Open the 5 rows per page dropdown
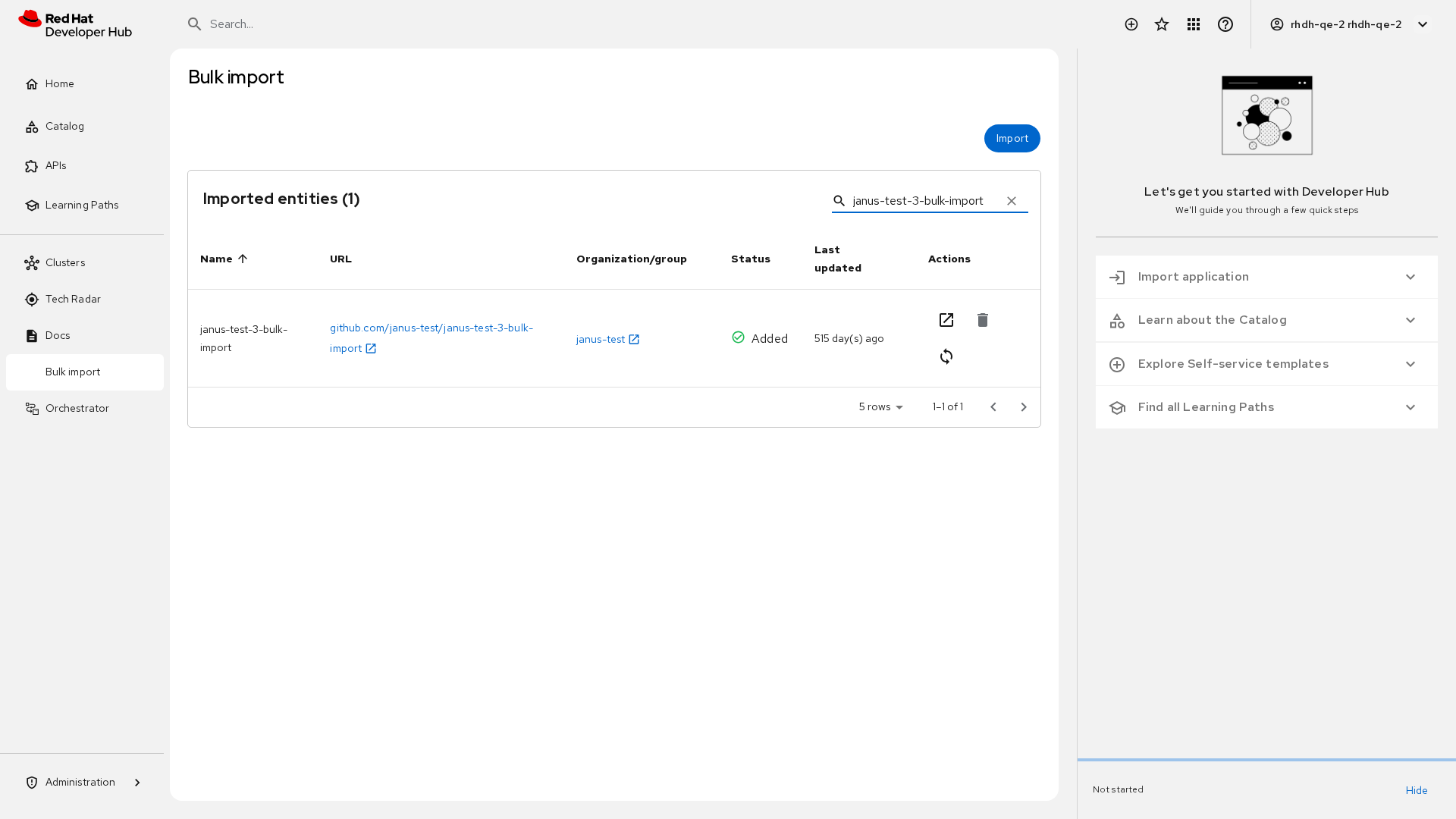Screen dimensions: 1456x819 tap(881, 407)
